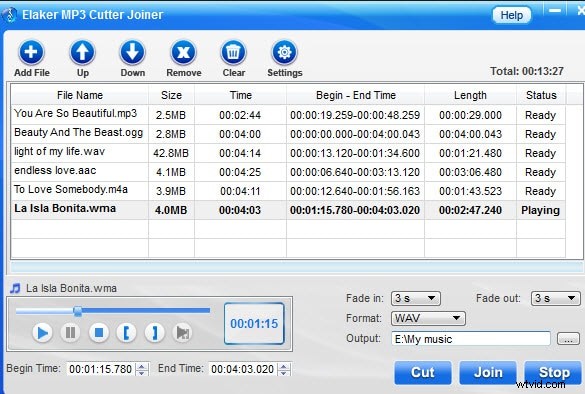Click the Total: 00:13:27 label
The height and width of the screenshot is (394, 585).
[x=526, y=71]
